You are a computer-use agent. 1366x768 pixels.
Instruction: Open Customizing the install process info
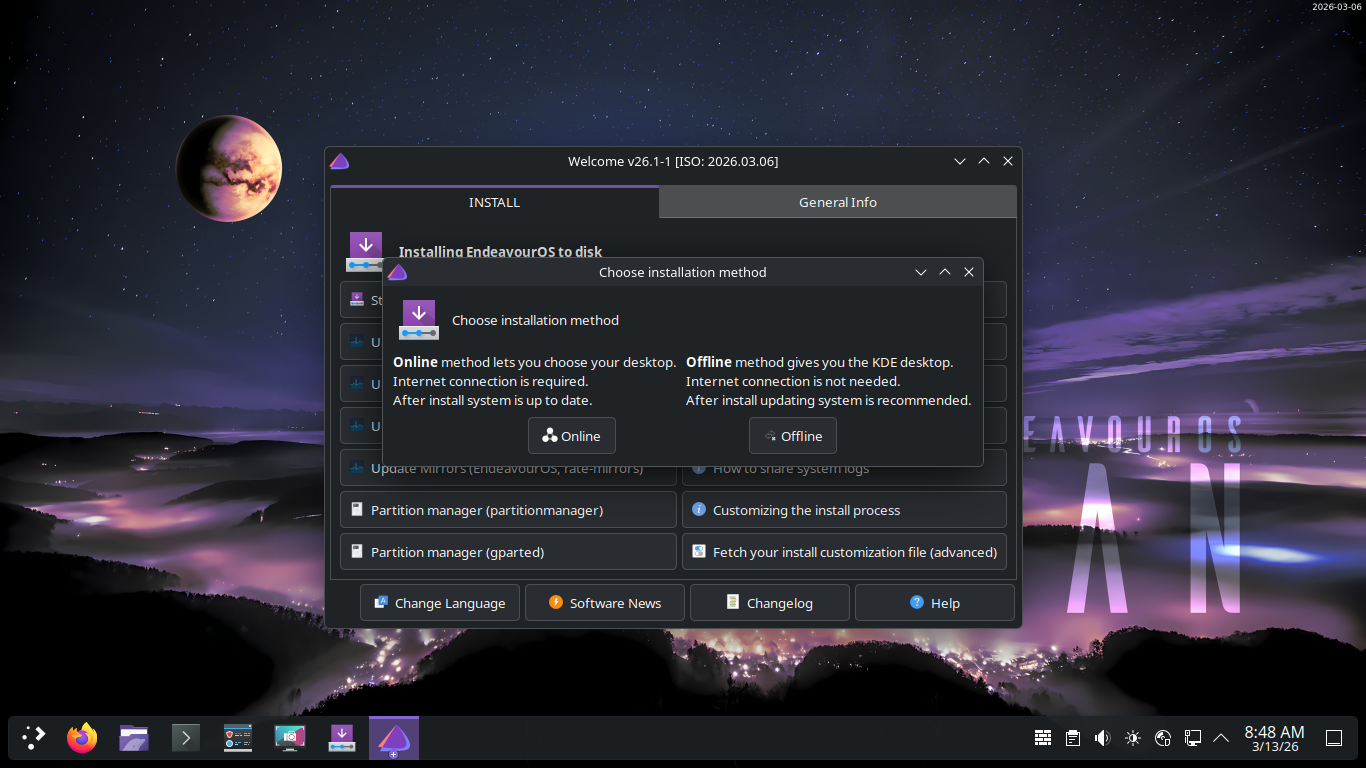(844, 510)
